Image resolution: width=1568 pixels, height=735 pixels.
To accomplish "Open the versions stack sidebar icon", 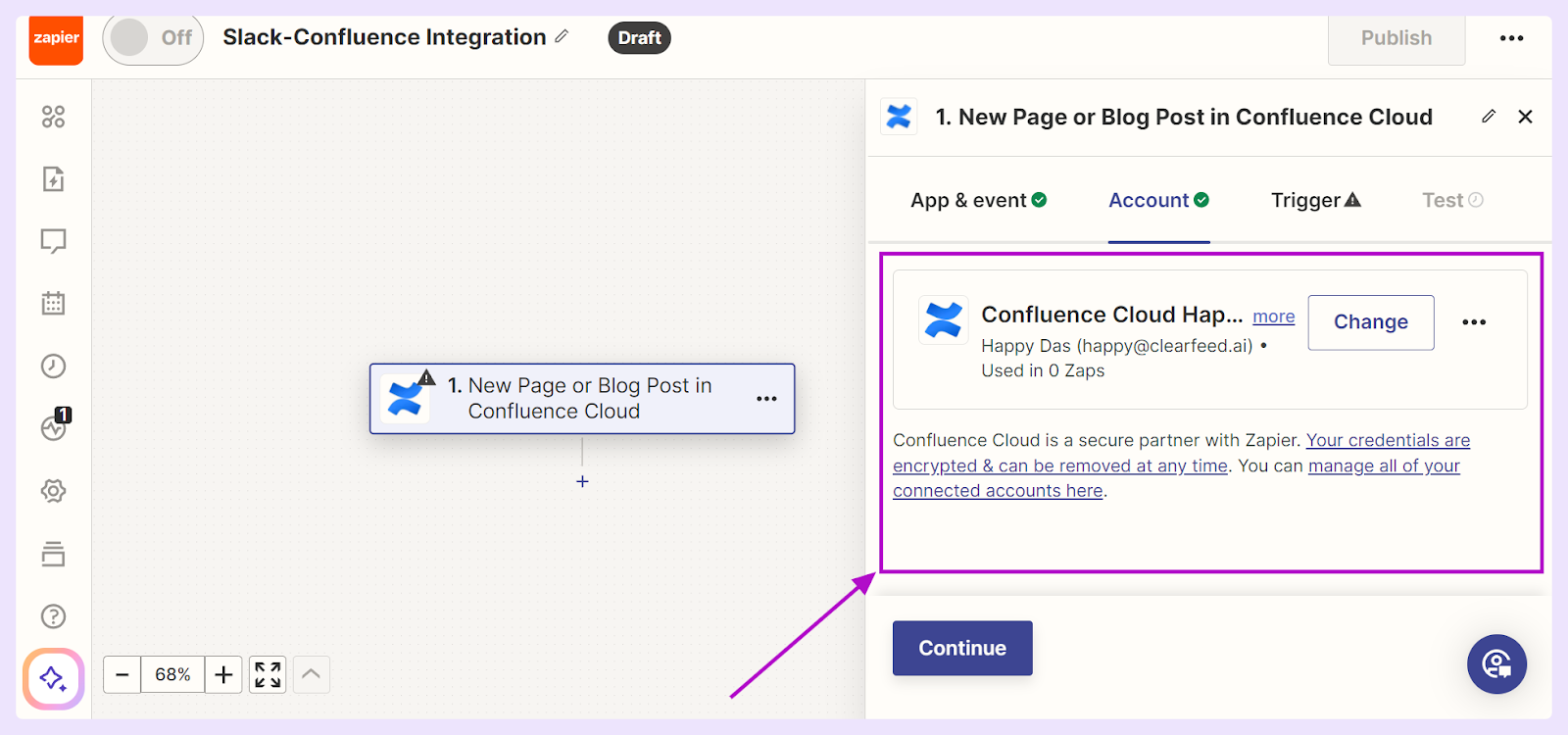I will [54, 554].
